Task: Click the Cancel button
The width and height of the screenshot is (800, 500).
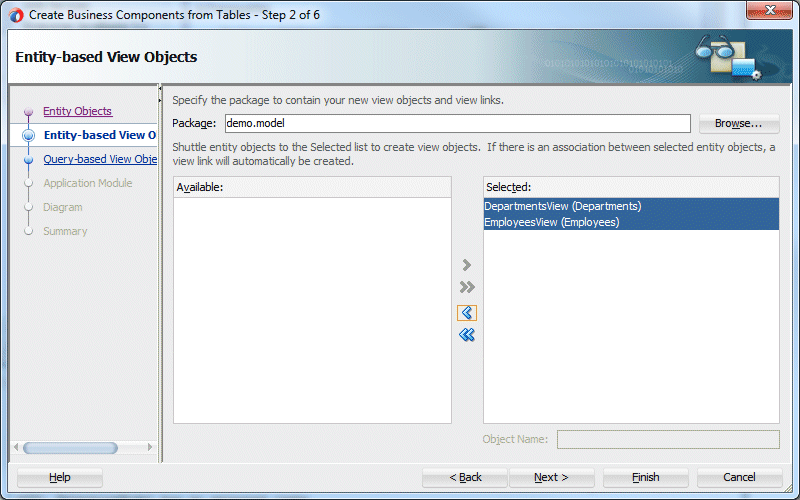Action: pyautogui.click(x=739, y=478)
